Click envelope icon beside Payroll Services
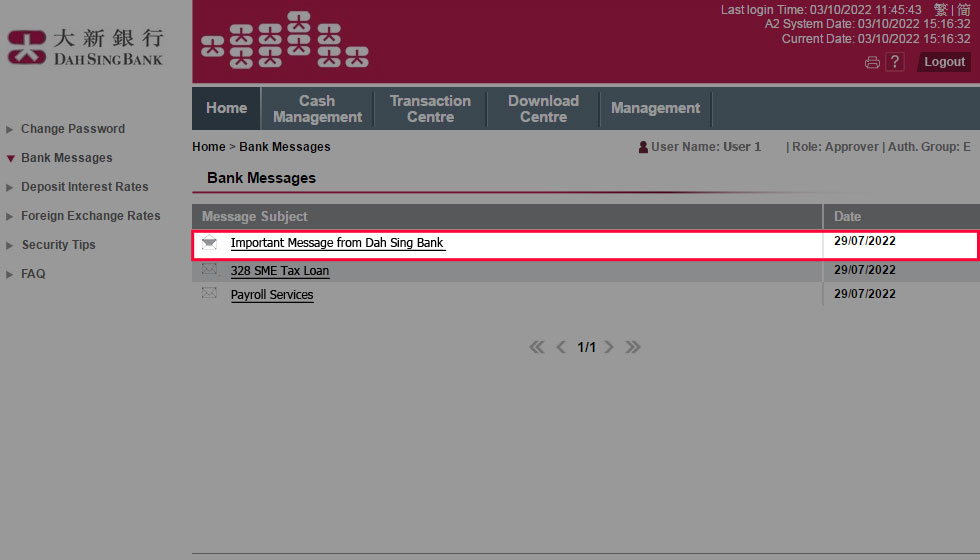 [x=209, y=292]
